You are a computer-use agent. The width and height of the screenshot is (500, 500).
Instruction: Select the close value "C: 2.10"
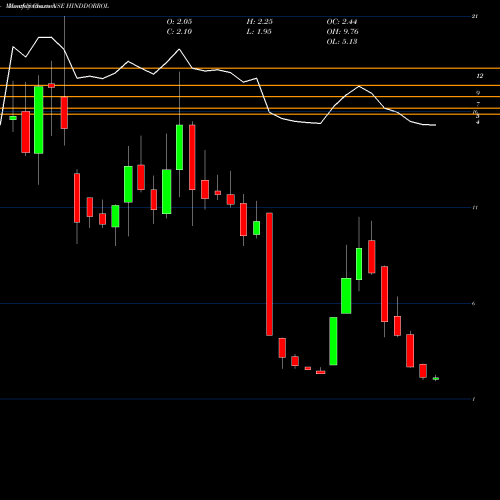coord(179,32)
